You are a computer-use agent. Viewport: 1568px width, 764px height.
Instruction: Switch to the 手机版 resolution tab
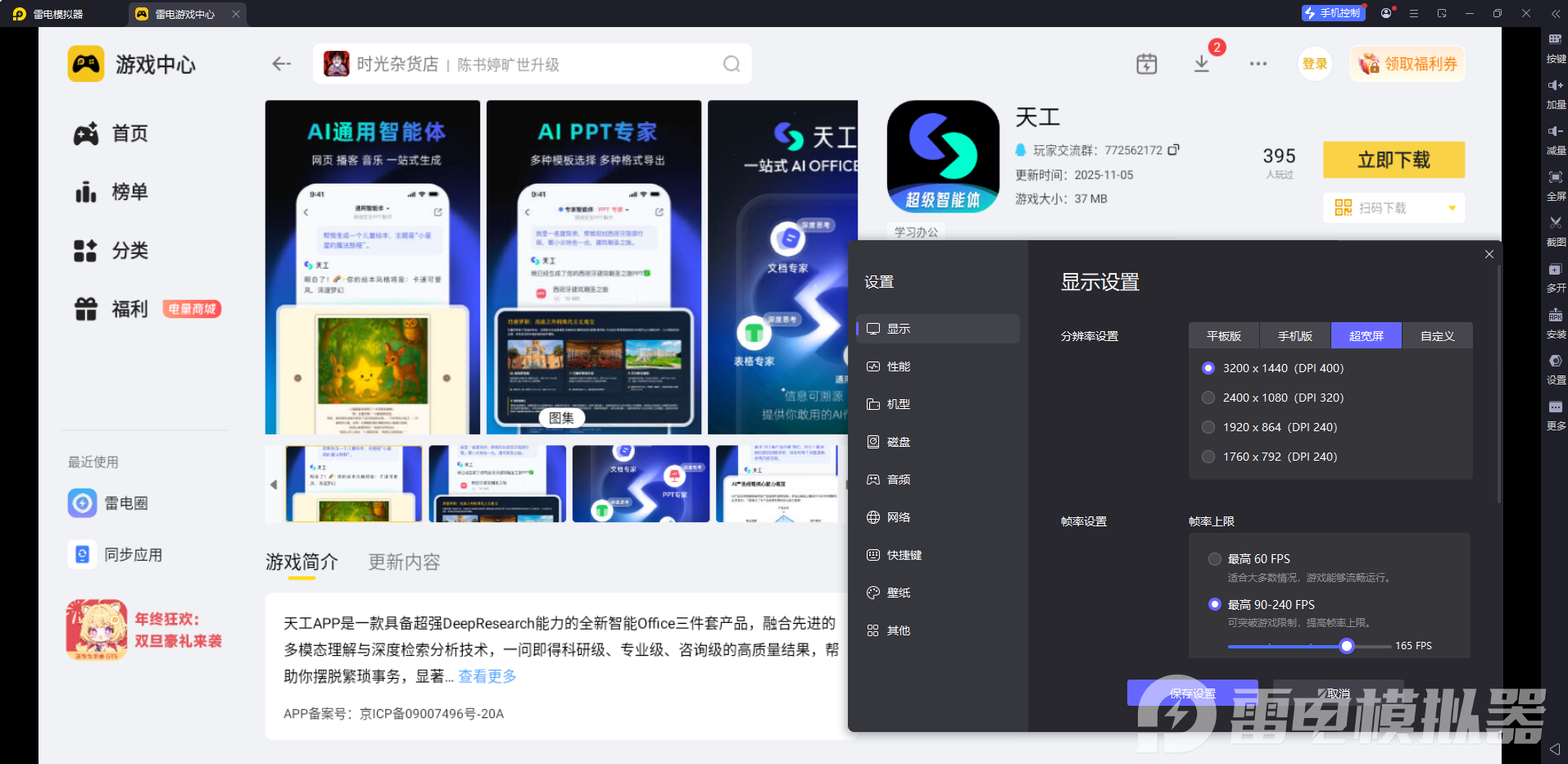pos(1295,336)
